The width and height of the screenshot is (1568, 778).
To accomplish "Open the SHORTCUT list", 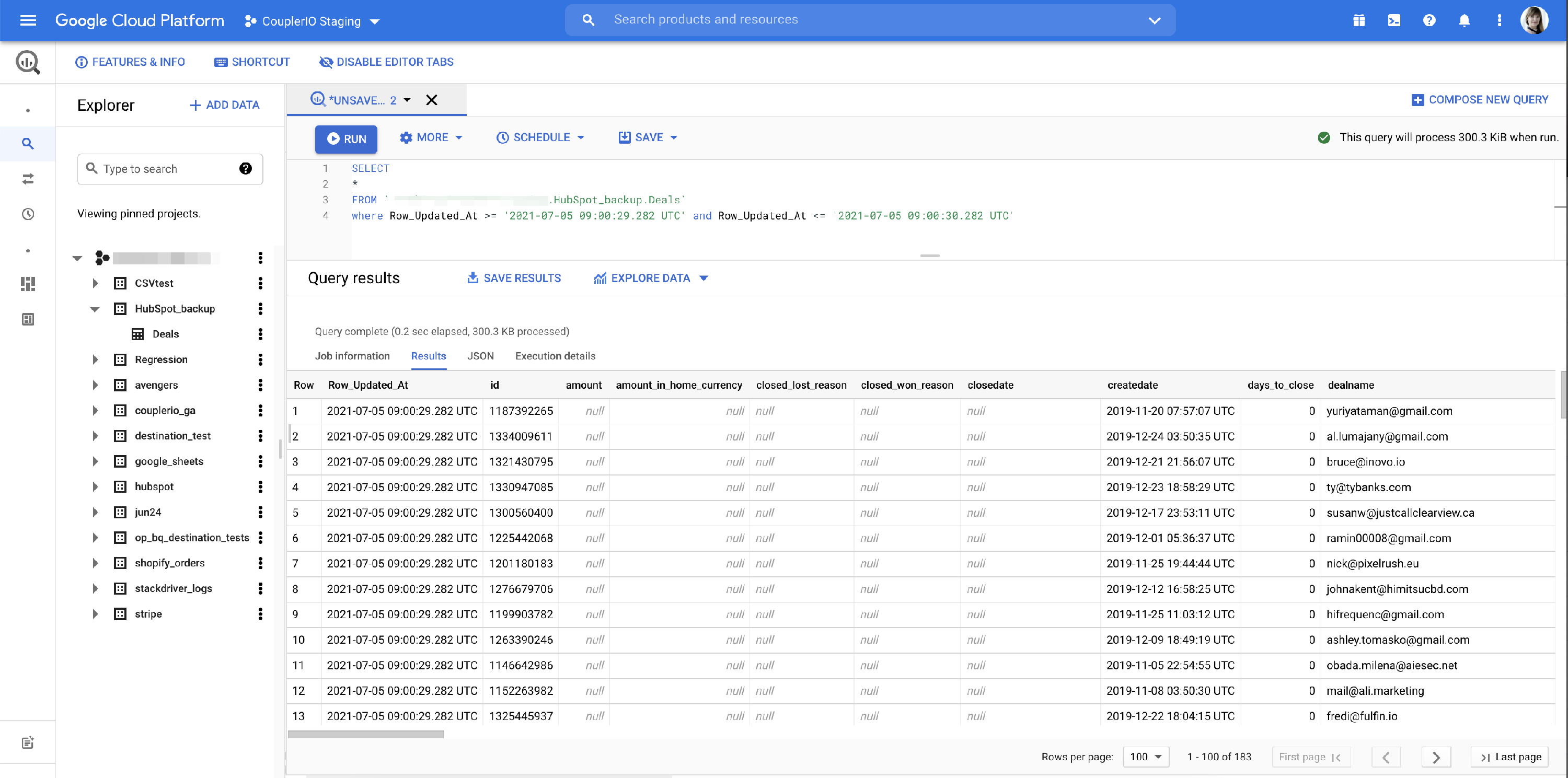I will click(x=252, y=62).
